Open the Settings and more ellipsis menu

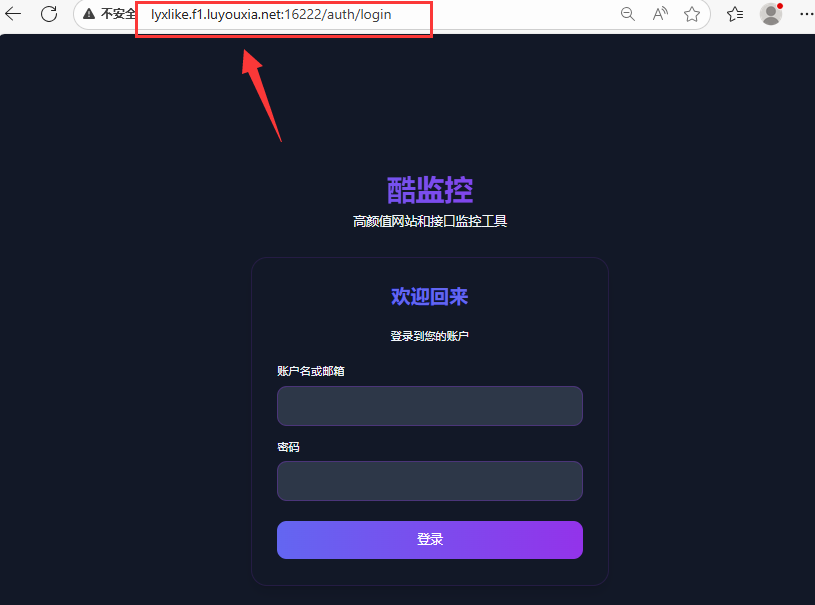(807, 14)
